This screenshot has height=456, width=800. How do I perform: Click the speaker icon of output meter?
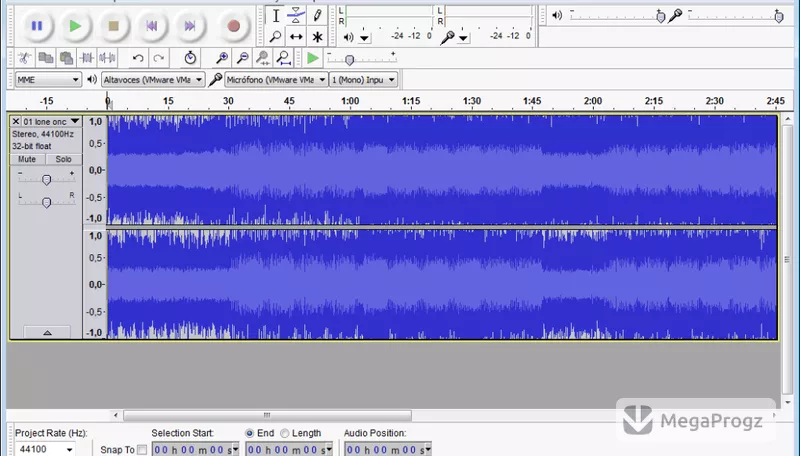(348, 37)
